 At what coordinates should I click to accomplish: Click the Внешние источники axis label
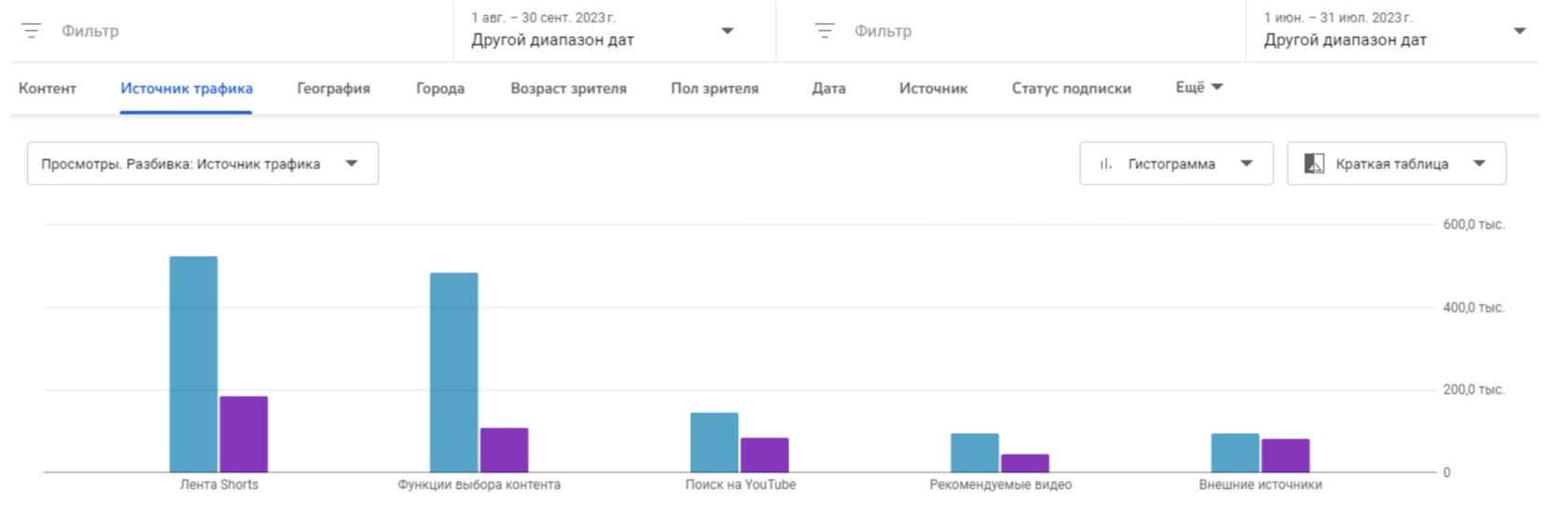tap(1260, 484)
